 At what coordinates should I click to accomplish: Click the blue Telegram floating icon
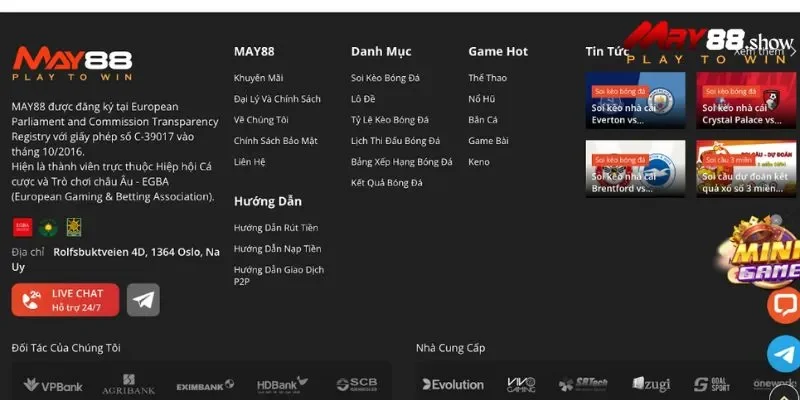784,353
